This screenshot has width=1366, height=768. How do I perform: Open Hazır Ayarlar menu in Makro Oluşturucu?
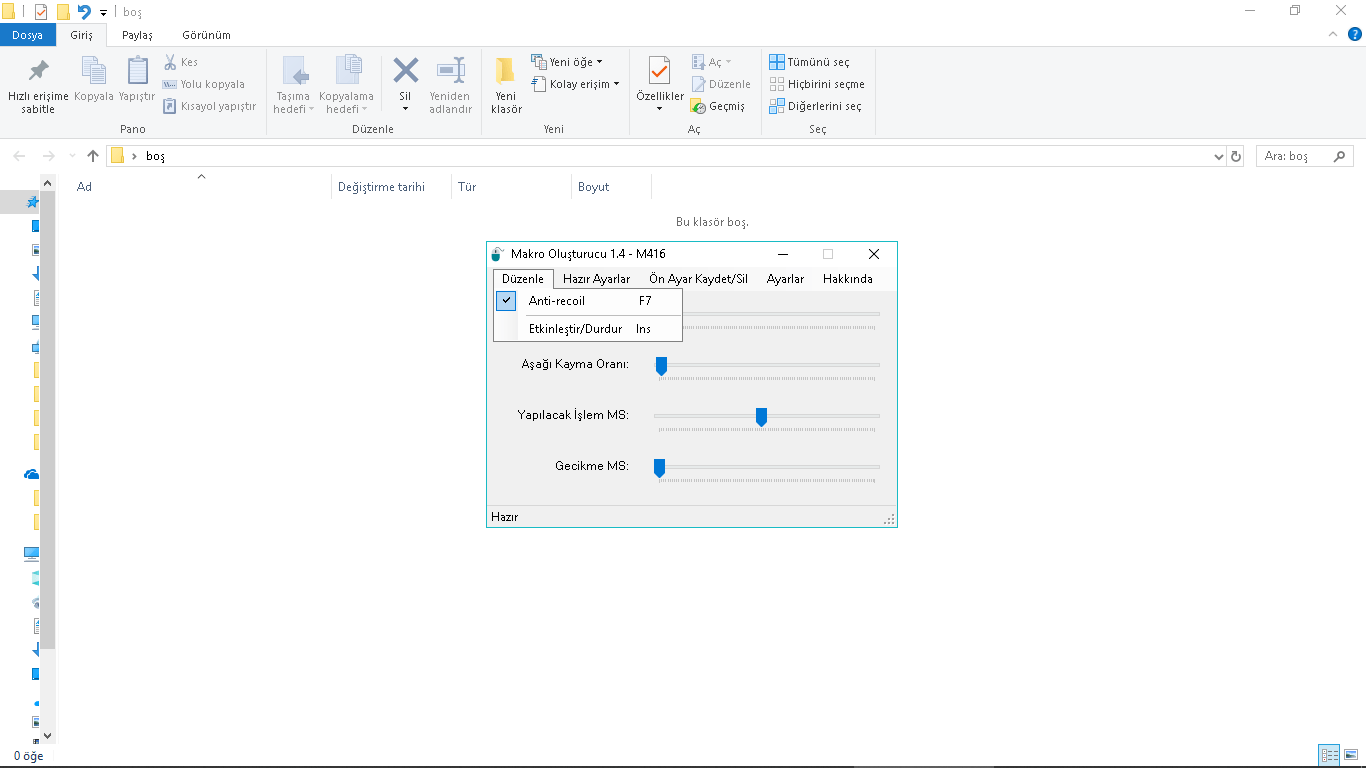(596, 279)
